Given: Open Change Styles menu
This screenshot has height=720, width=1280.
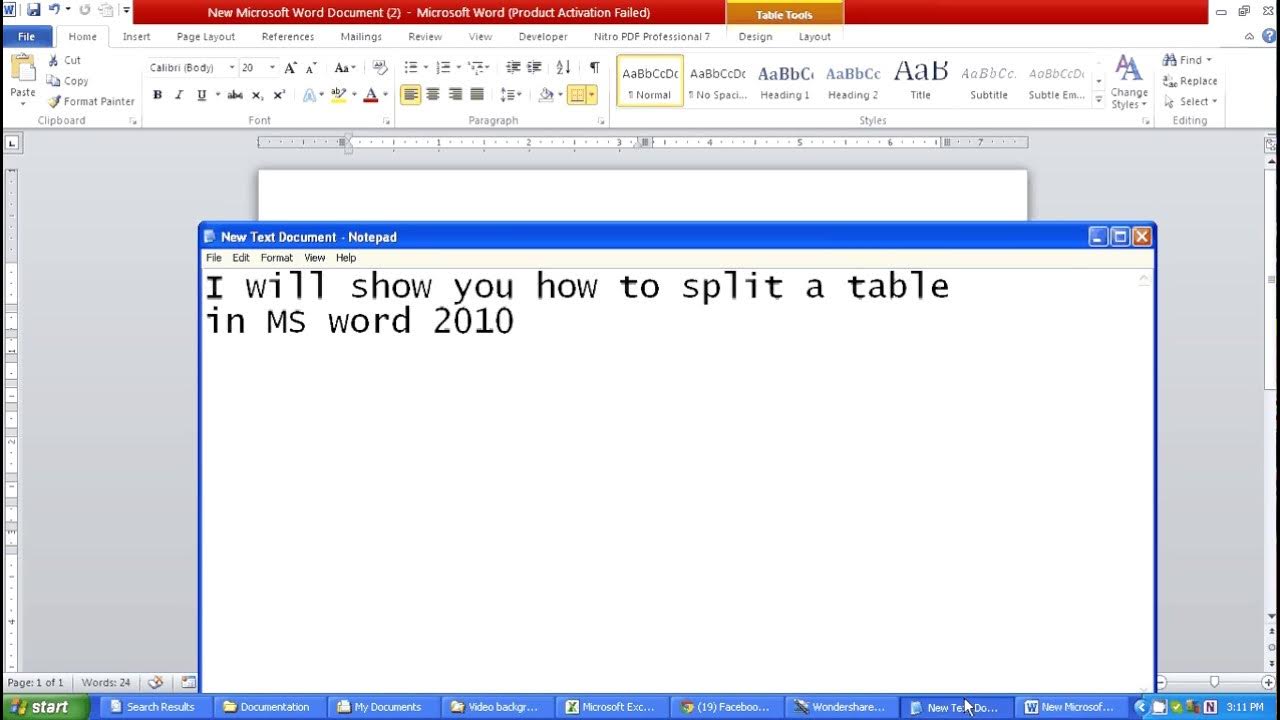Looking at the screenshot, I should (x=1129, y=82).
